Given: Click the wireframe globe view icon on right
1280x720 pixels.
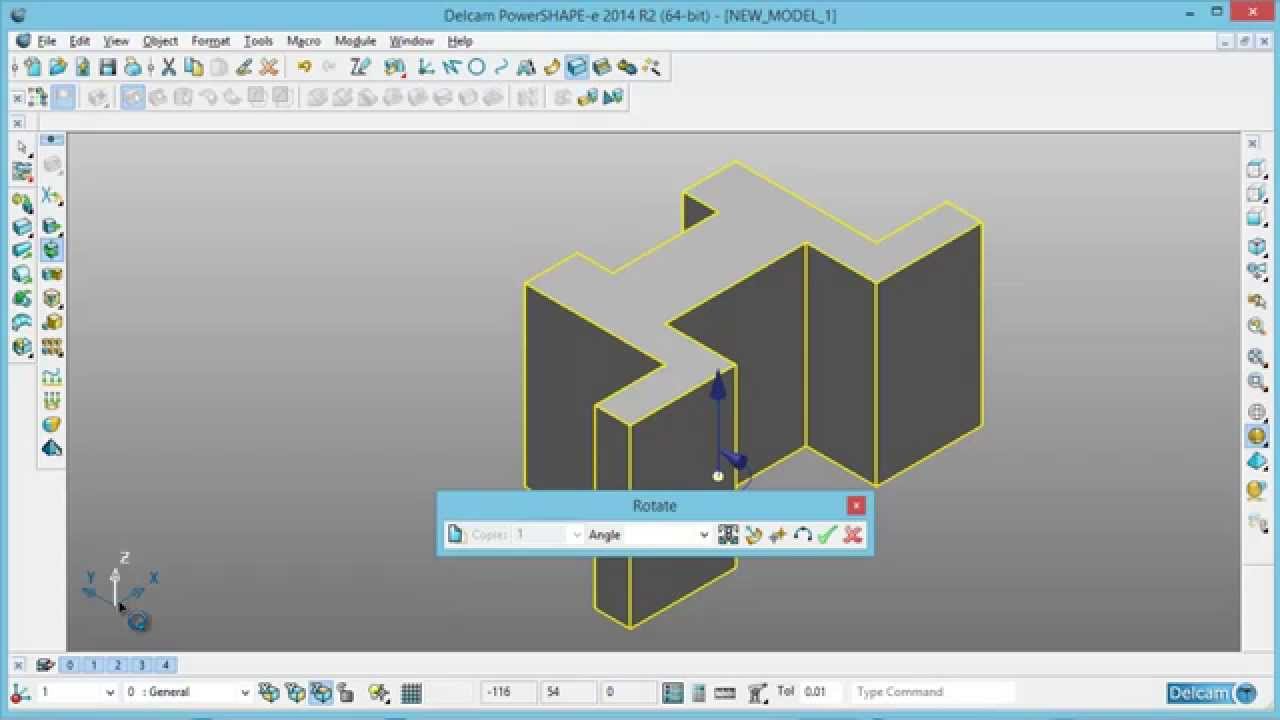Looking at the screenshot, I should [x=1257, y=412].
